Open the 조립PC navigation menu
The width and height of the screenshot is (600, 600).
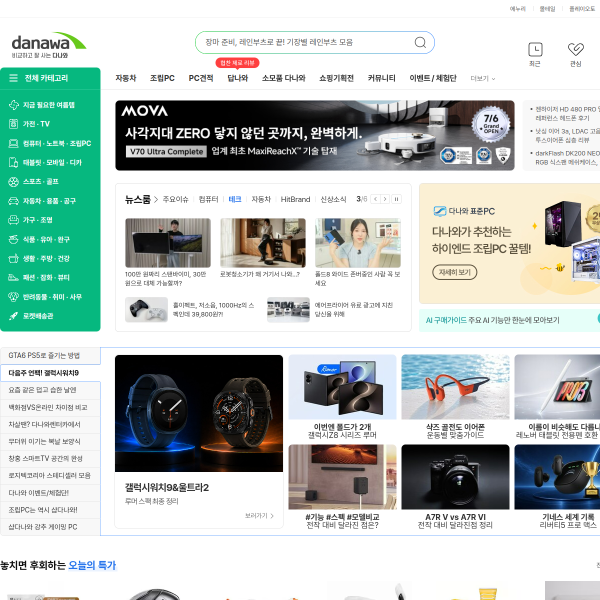tap(162, 78)
